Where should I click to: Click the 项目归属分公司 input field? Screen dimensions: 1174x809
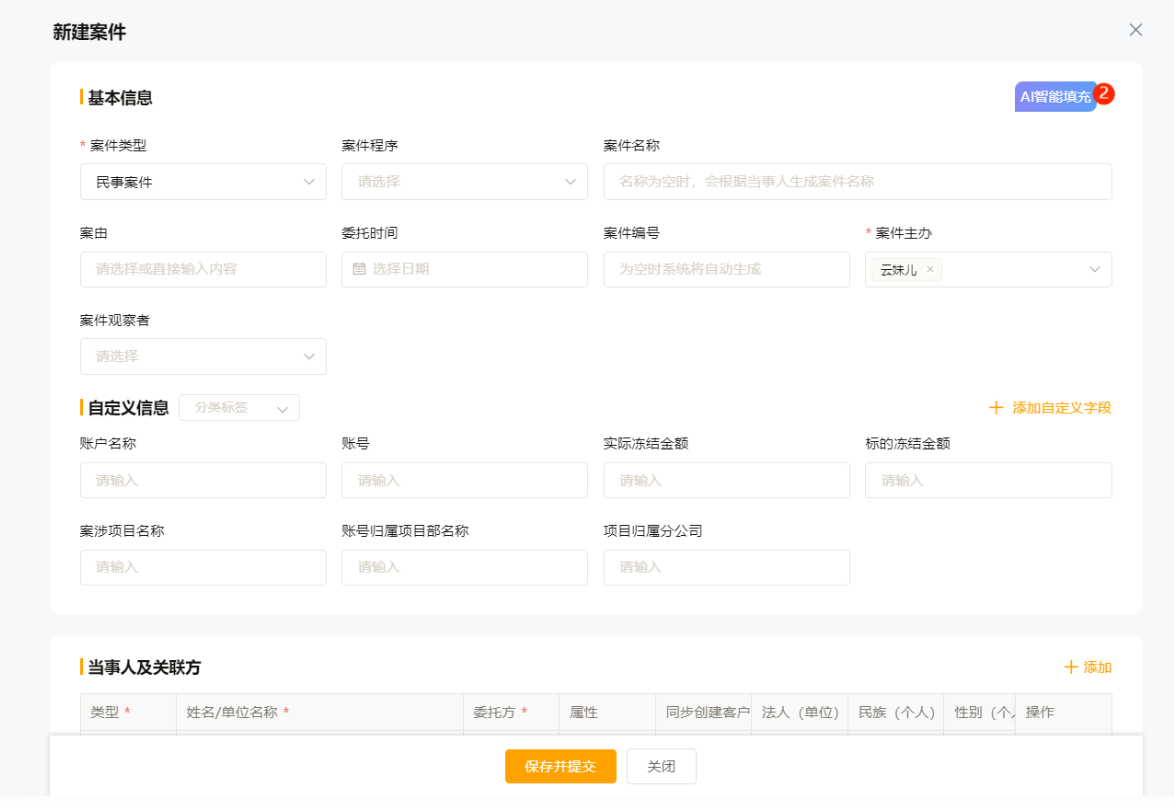pos(726,567)
